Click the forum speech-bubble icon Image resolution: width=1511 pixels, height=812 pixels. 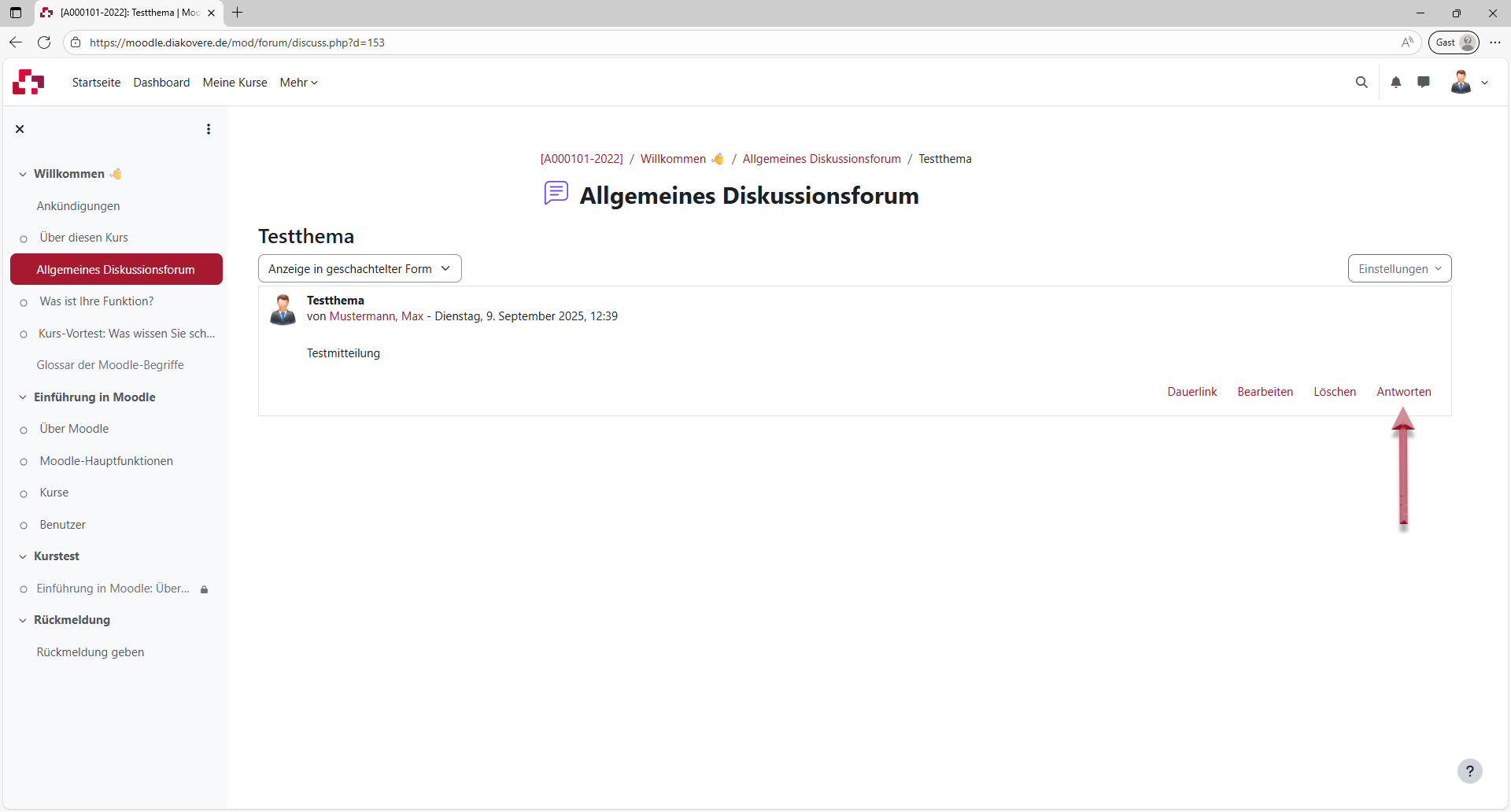click(x=556, y=194)
